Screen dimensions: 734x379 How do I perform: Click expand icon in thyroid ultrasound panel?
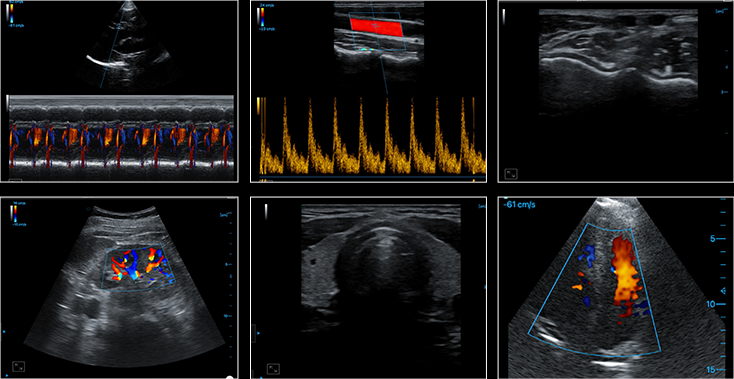[x=273, y=369]
